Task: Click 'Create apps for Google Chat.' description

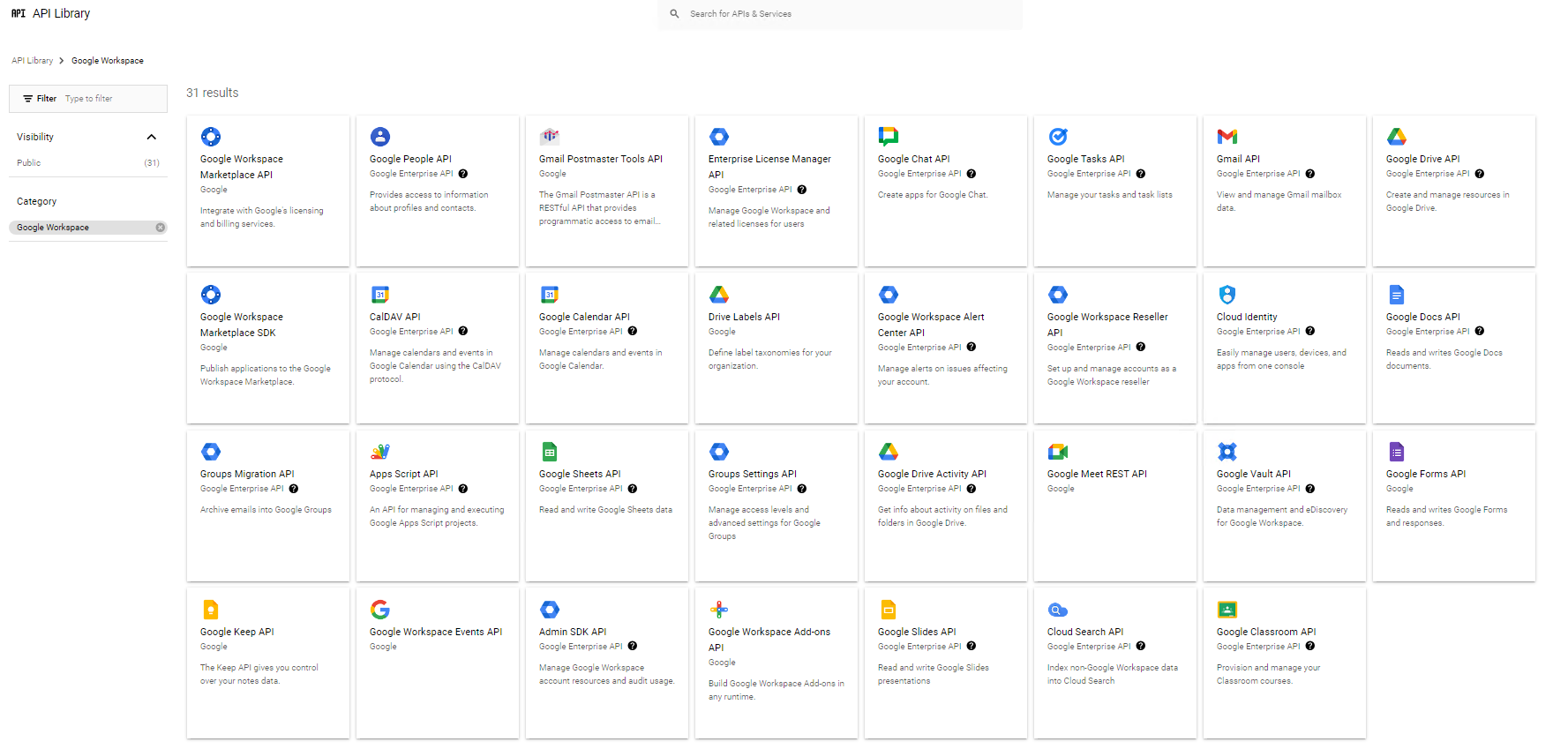Action: pos(933,195)
